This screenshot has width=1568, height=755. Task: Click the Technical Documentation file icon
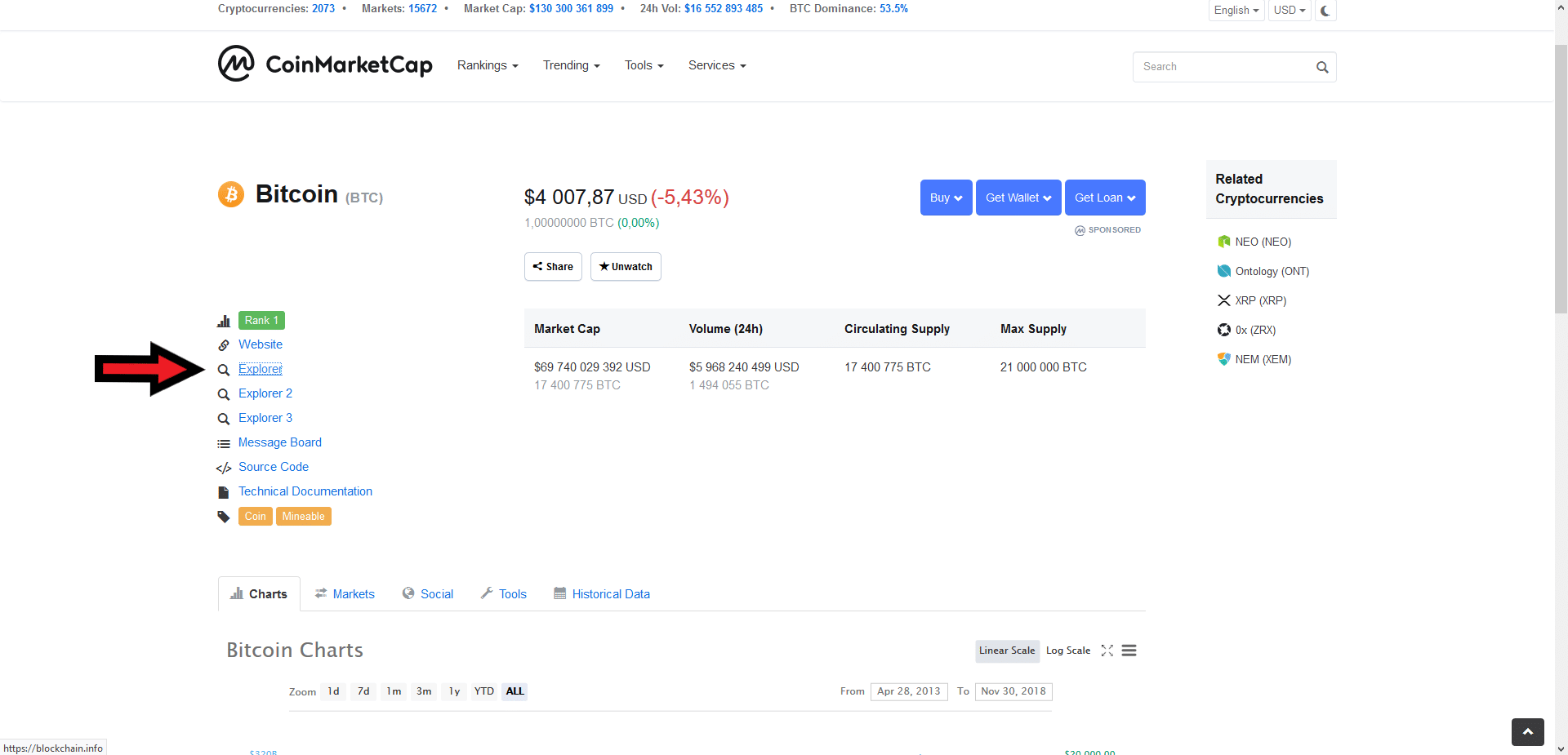[223, 492]
